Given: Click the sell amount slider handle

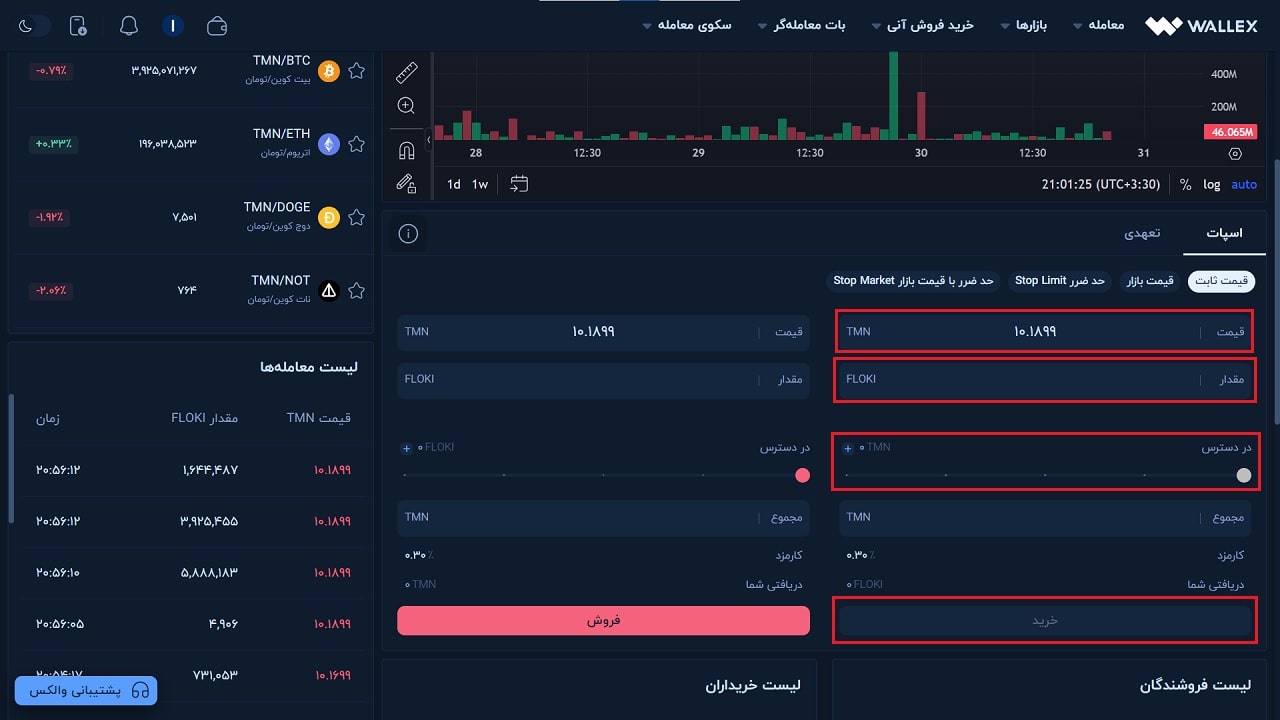Looking at the screenshot, I should click(802, 475).
